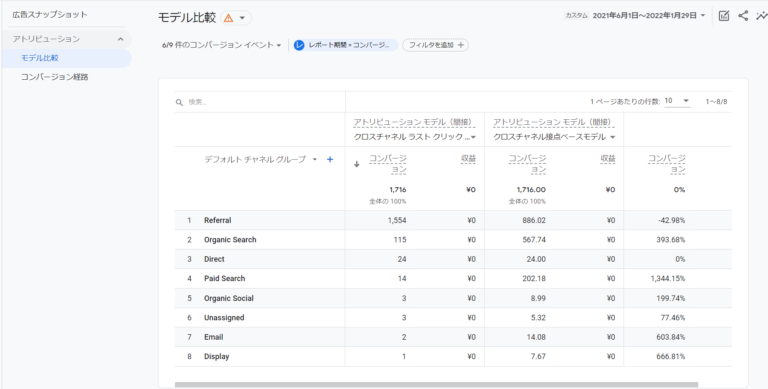Select the Display row
Screen dimensions: 768x389
(453, 357)
